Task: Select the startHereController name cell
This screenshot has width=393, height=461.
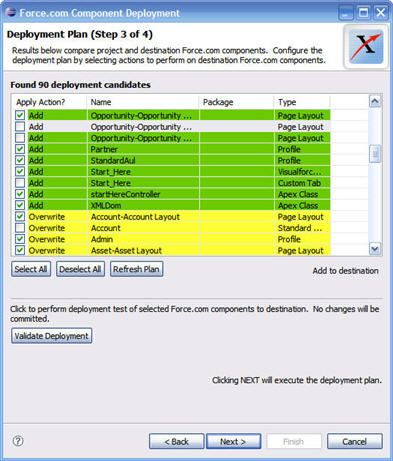Action: [x=143, y=194]
